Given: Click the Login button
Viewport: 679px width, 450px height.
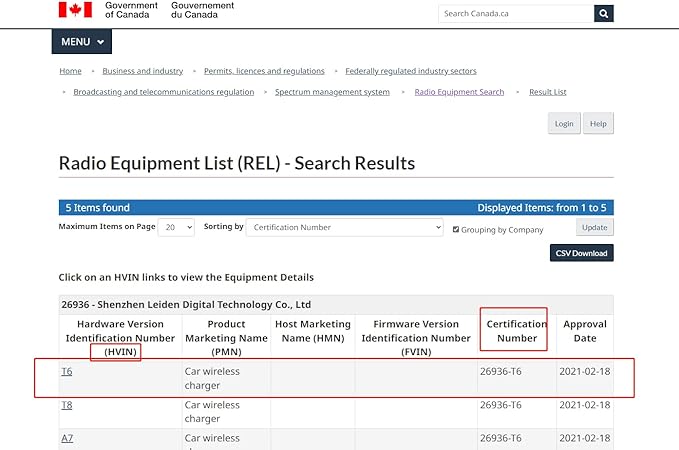Looking at the screenshot, I should tap(564, 124).
